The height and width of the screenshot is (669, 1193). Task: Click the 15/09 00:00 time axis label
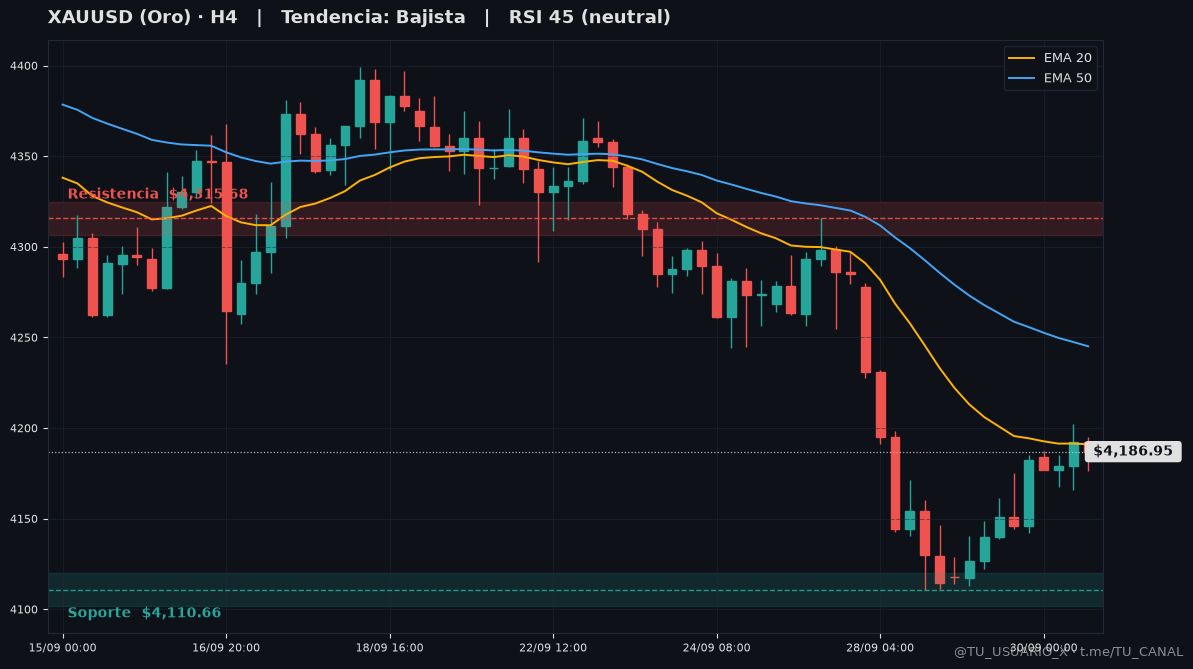62,648
